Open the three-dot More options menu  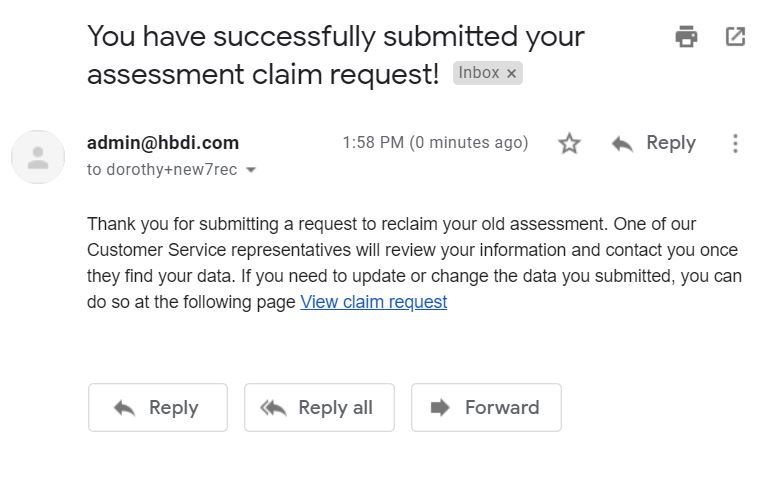click(735, 144)
